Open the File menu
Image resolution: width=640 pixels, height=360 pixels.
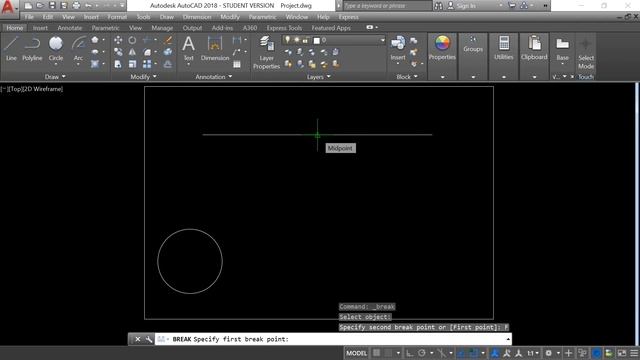point(29,17)
